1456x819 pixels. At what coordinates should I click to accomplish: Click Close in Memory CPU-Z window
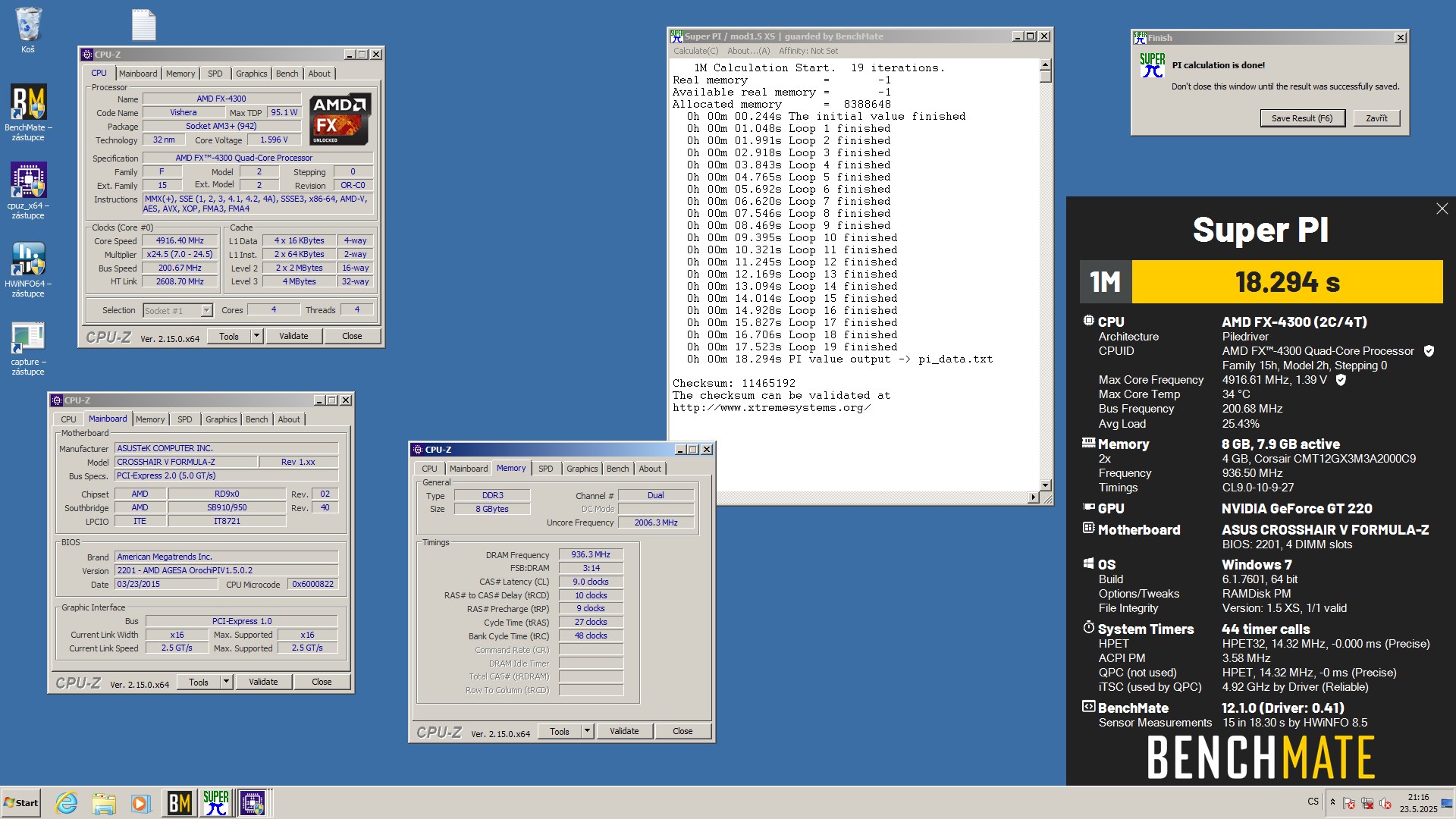point(682,731)
